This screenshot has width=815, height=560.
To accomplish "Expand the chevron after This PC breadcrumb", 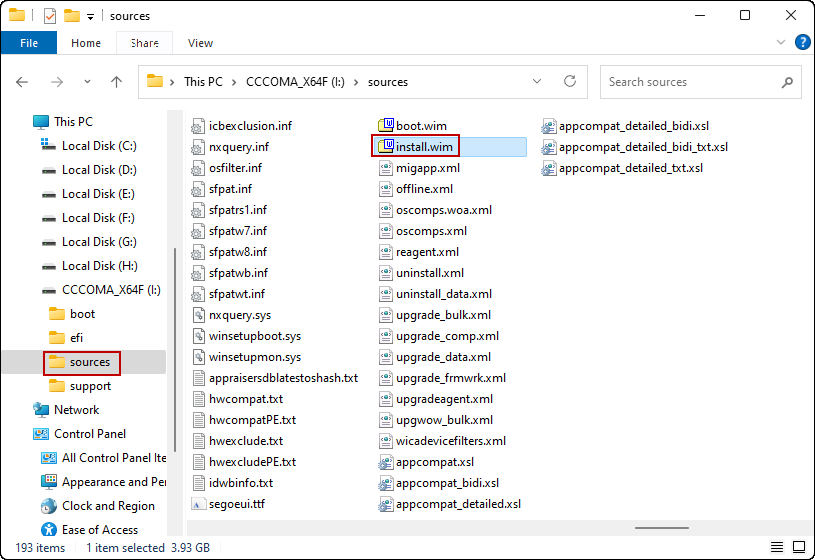I will [234, 82].
